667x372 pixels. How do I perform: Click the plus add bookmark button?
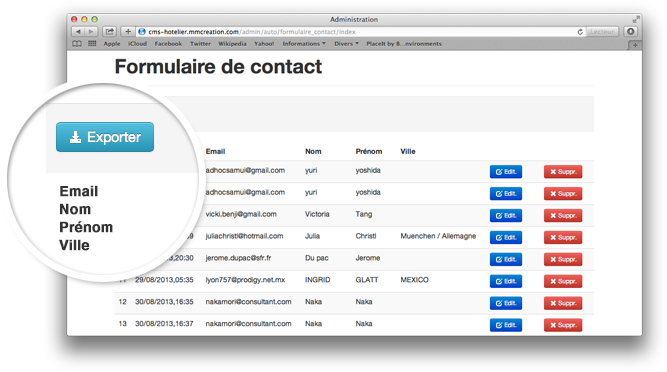(x=128, y=31)
